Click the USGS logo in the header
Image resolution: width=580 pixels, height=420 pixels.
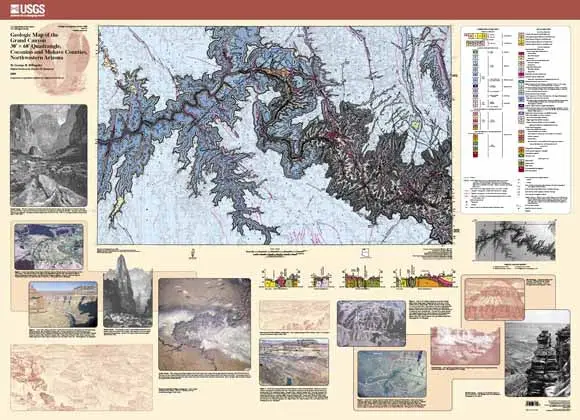[28, 9]
